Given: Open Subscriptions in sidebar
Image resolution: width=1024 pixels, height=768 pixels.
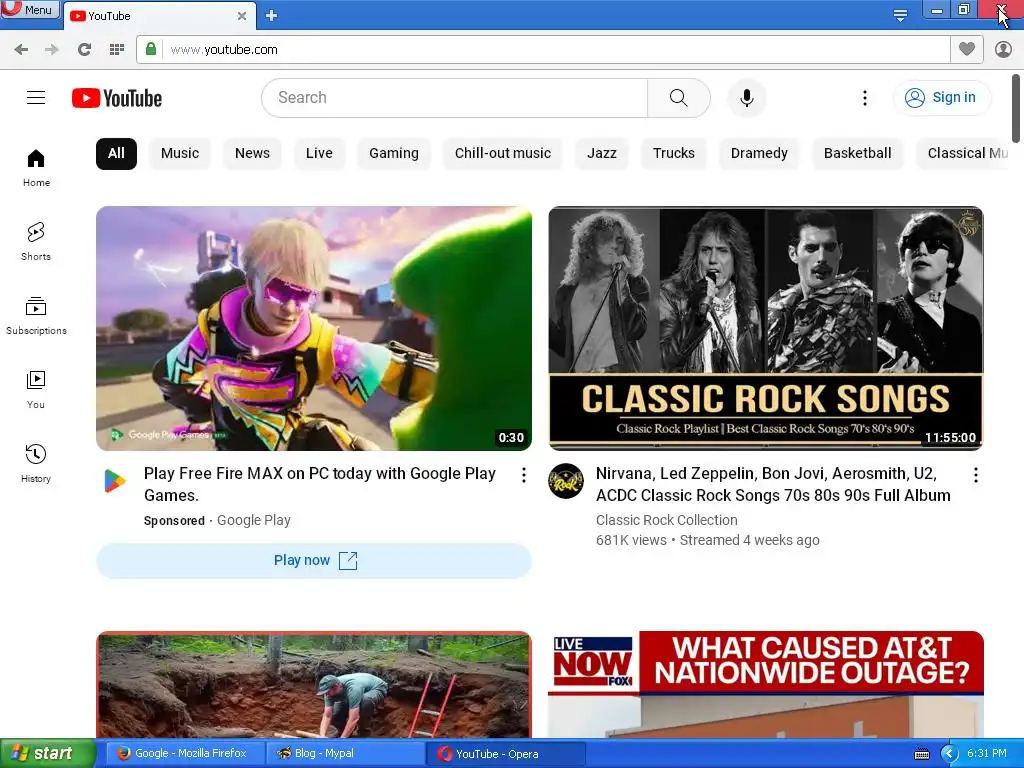Looking at the screenshot, I should pos(36,315).
